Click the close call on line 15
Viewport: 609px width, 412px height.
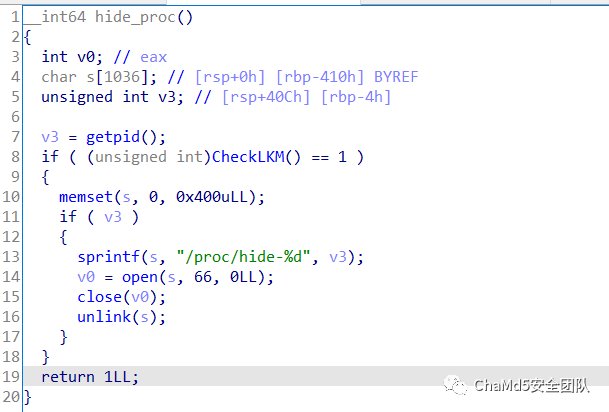pos(99,297)
